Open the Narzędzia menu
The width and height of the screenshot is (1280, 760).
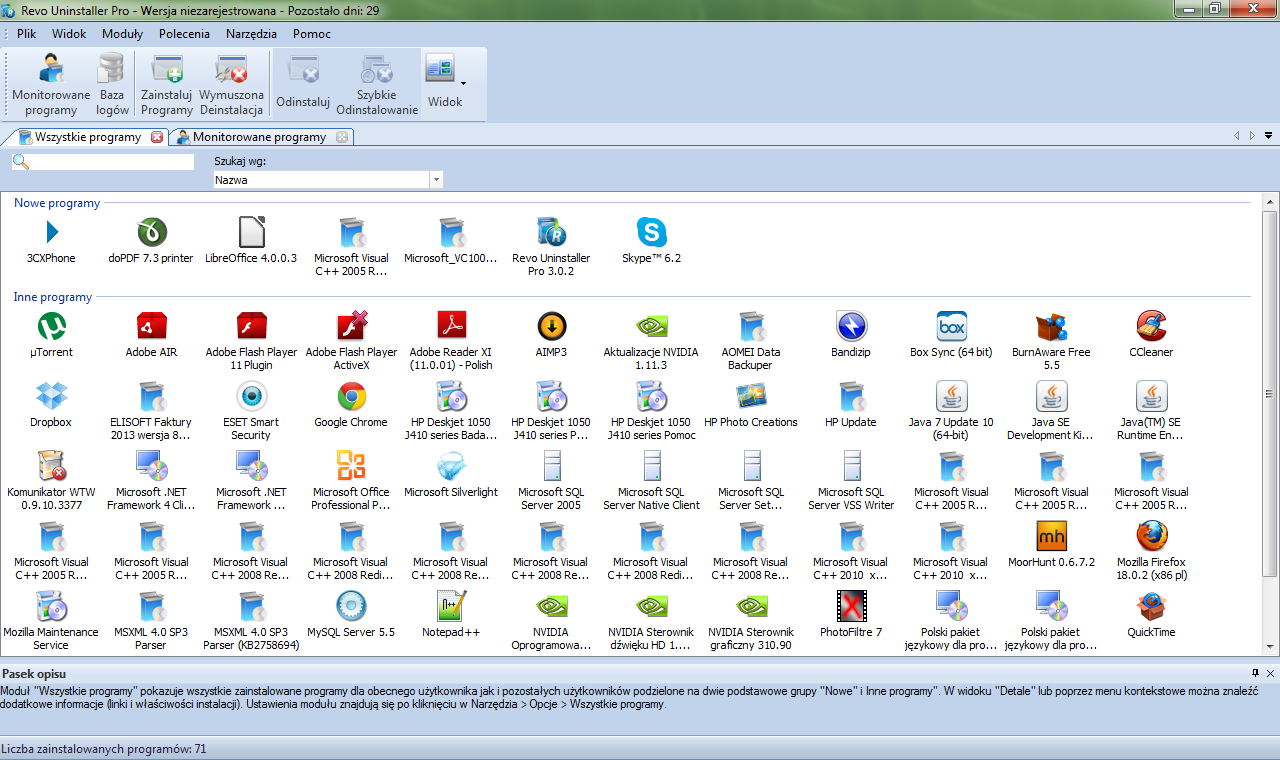251,33
